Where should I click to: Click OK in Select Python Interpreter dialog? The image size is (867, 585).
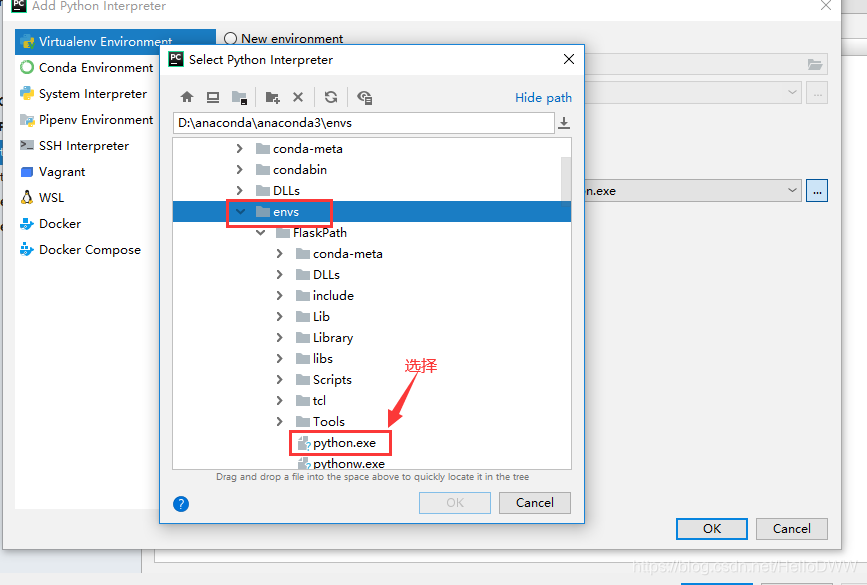point(455,503)
